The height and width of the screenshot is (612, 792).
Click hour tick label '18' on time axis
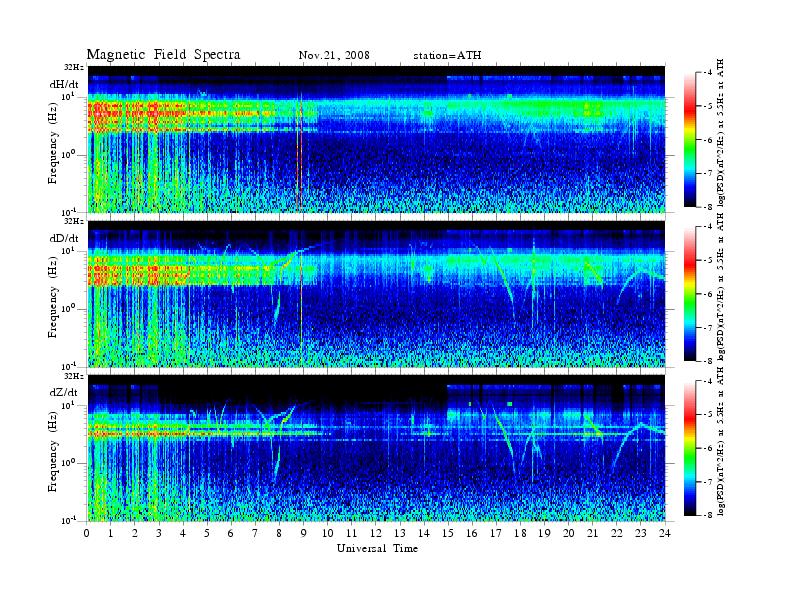(x=520, y=533)
